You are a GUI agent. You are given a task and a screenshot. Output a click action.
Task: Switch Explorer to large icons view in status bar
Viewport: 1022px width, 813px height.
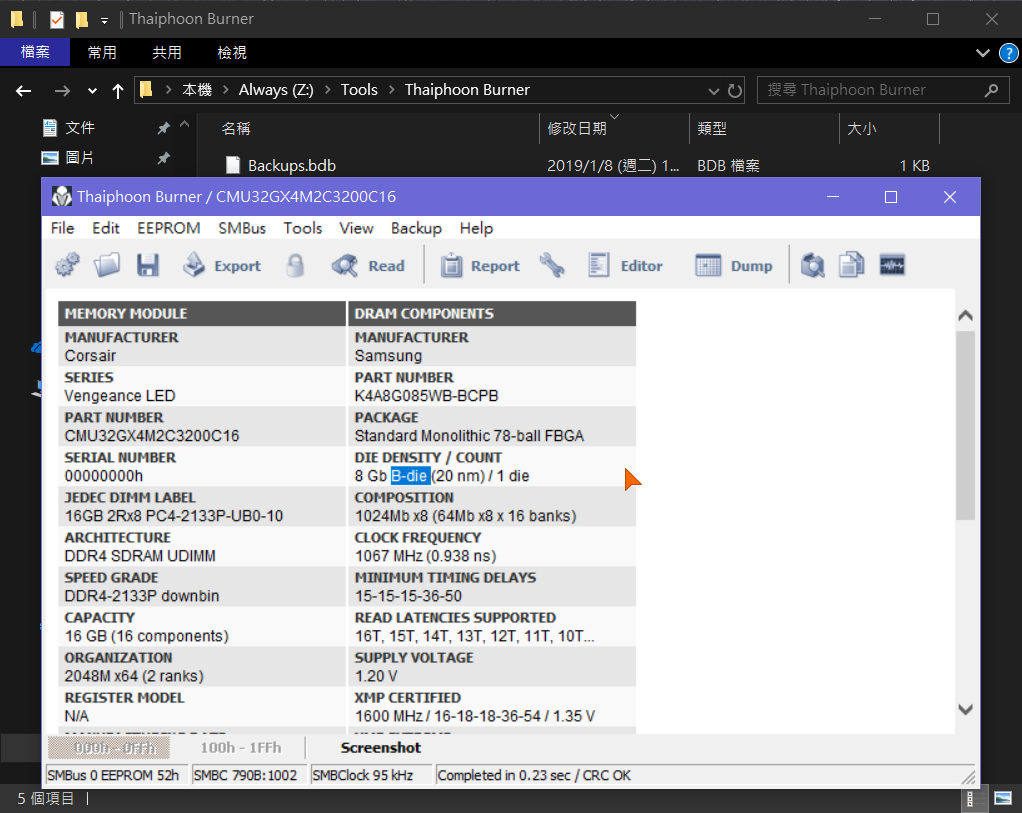pyautogui.click(x=1002, y=799)
